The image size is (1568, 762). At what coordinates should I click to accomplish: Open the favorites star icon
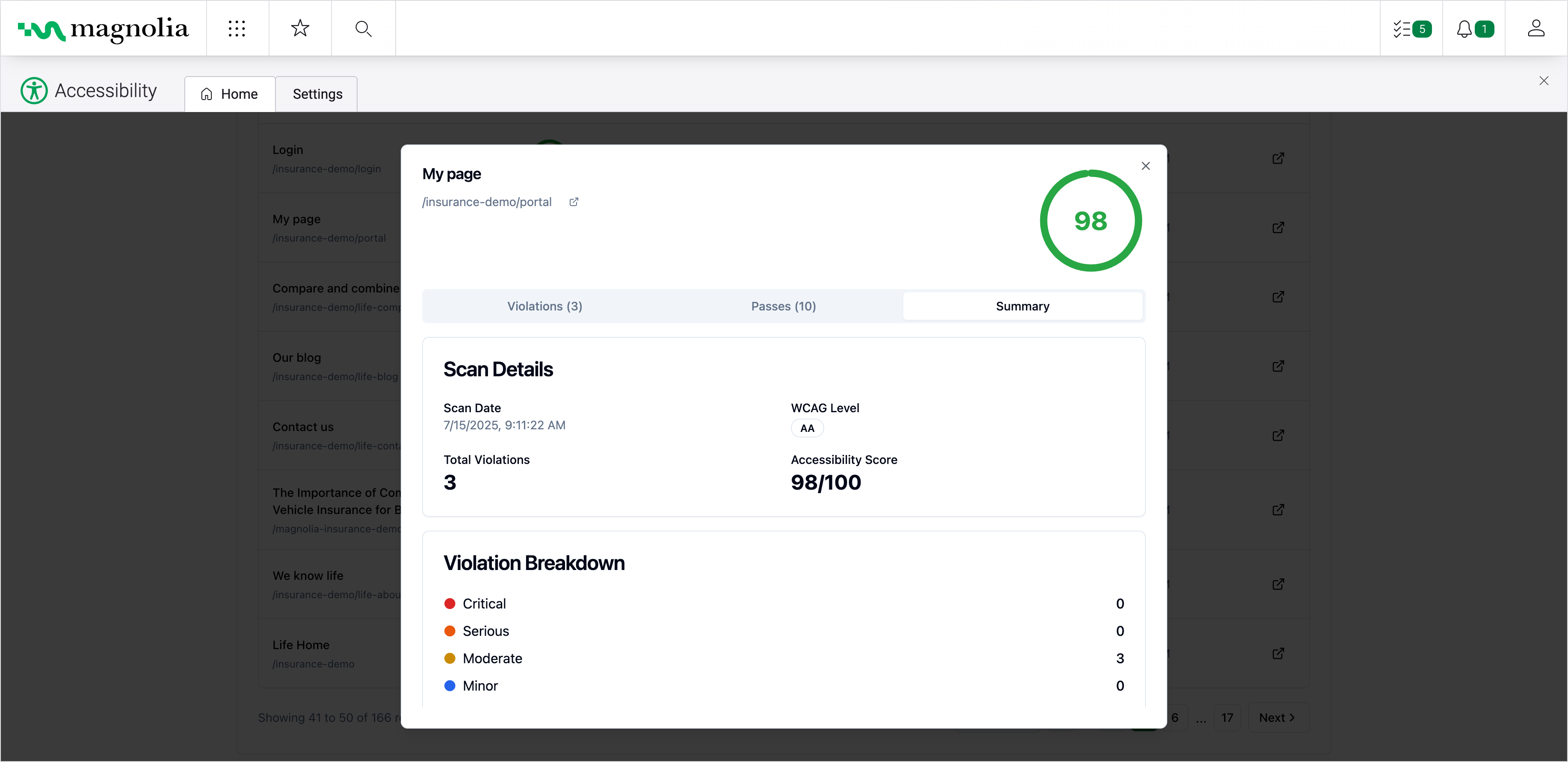(x=300, y=29)
